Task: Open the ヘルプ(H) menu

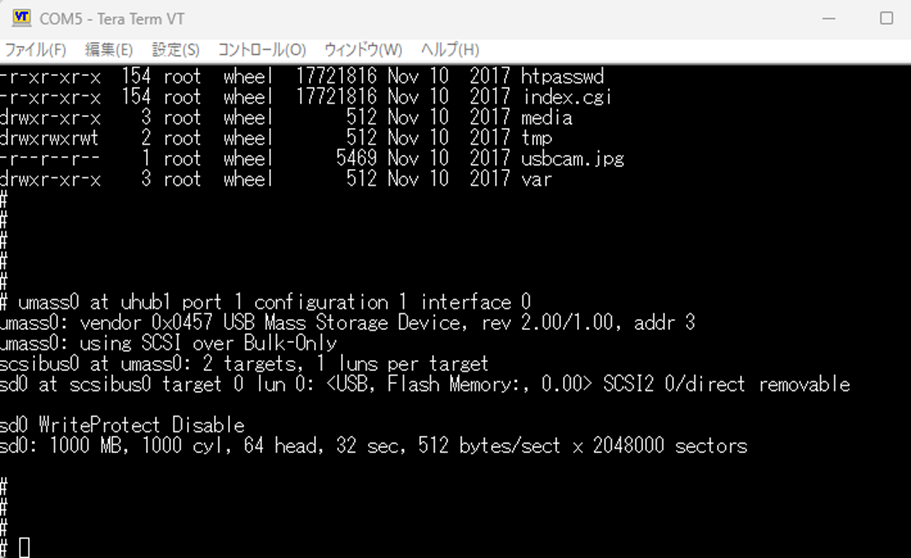Action: tap(449, 50)
